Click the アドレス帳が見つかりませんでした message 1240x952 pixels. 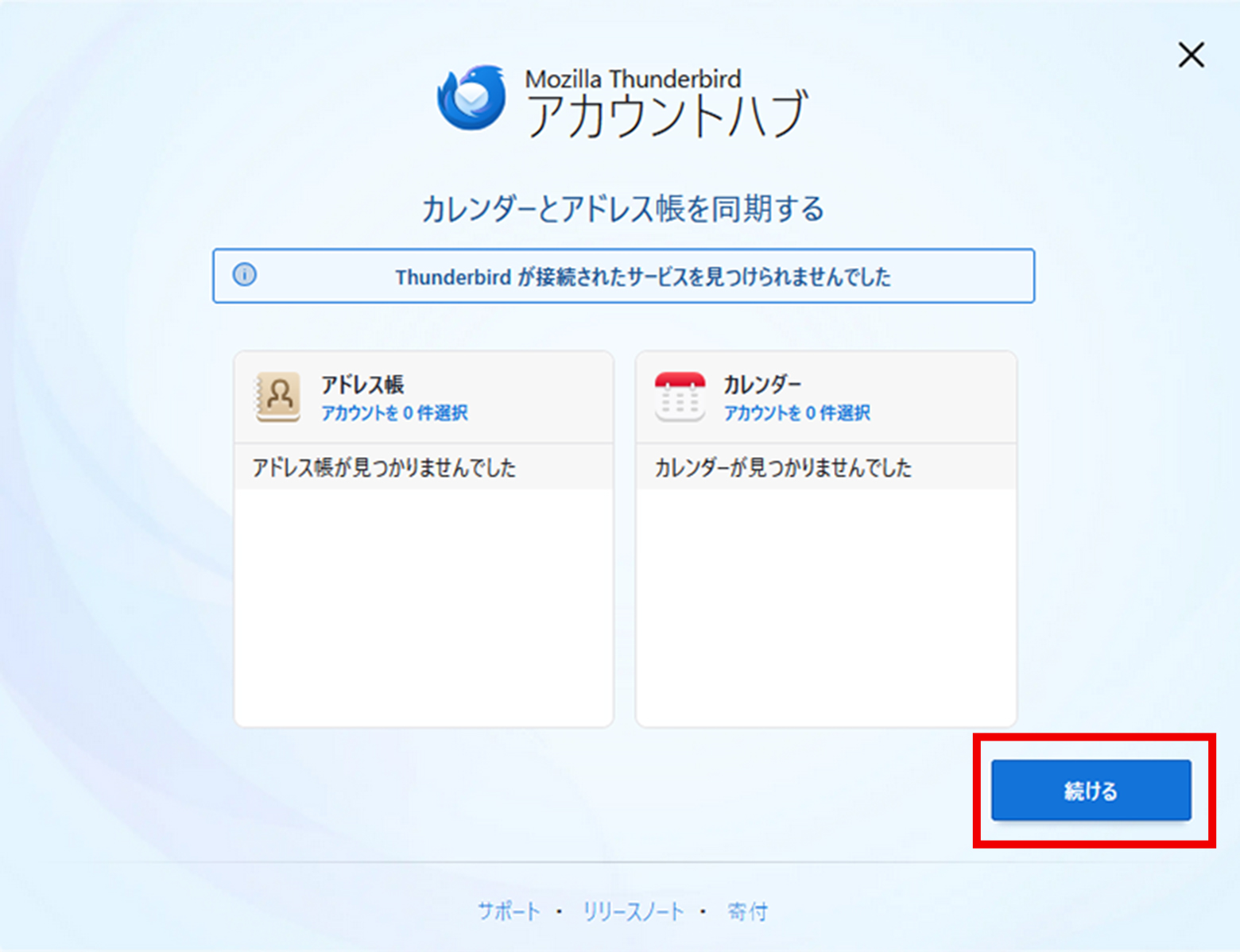[x=384, y=467]
